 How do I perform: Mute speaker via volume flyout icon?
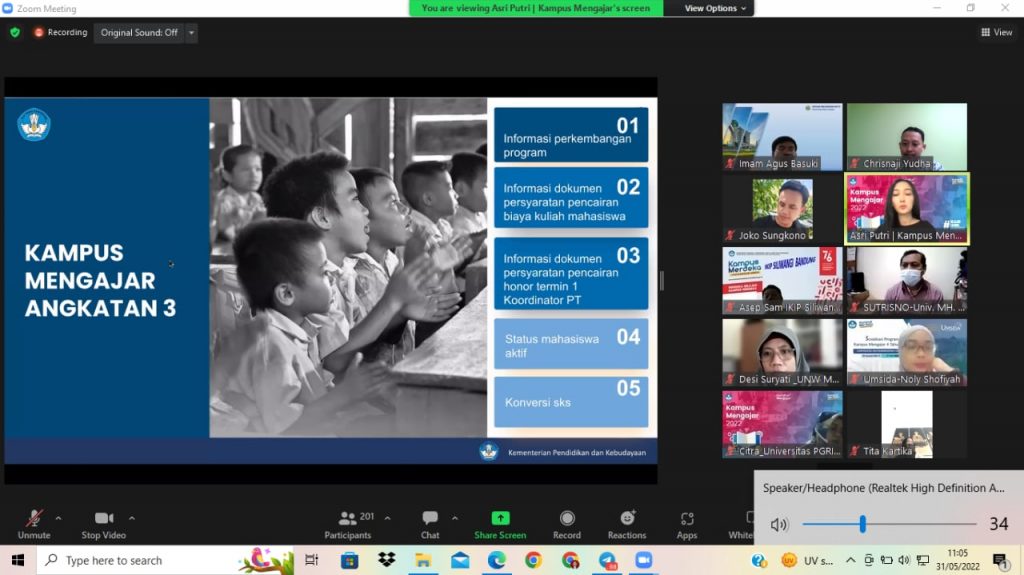tap(779, 524)
